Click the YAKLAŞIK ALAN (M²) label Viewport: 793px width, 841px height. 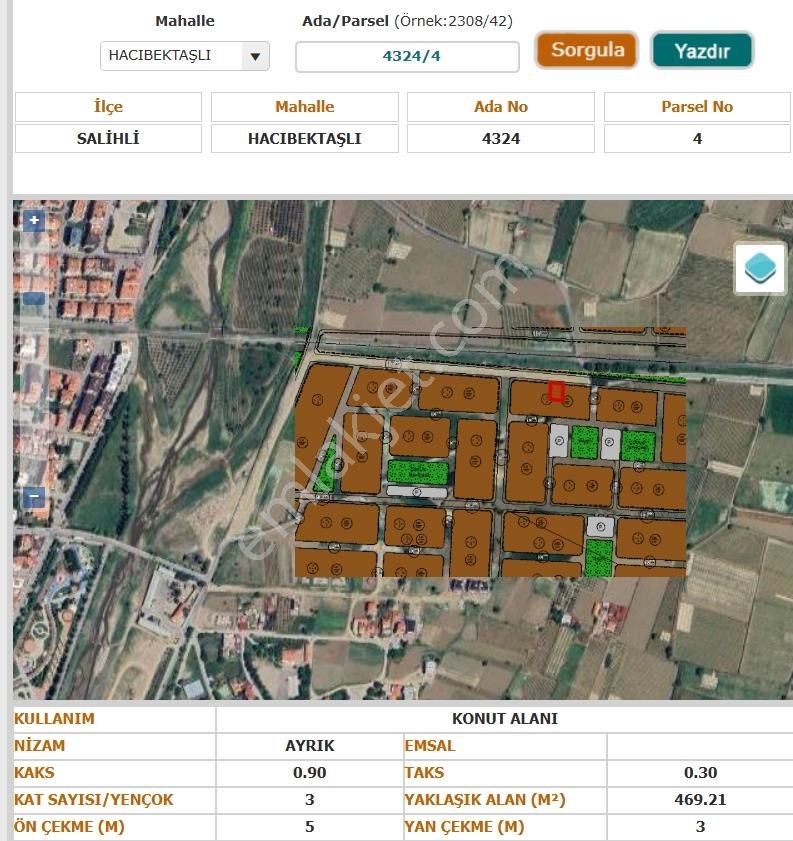tap(485, 800)
